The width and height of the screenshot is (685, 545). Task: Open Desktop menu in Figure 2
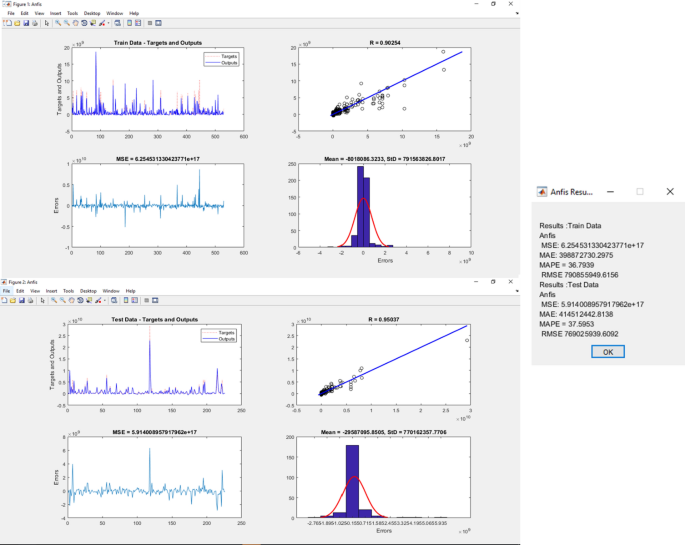tap(88, 291)
